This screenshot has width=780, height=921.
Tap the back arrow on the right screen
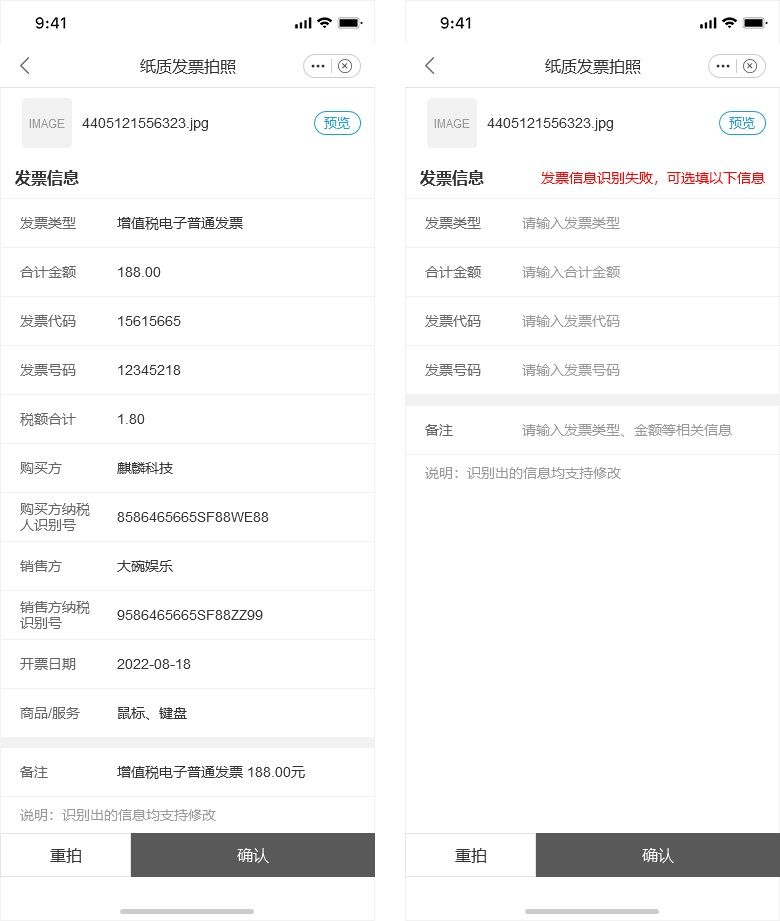[430, 66]
